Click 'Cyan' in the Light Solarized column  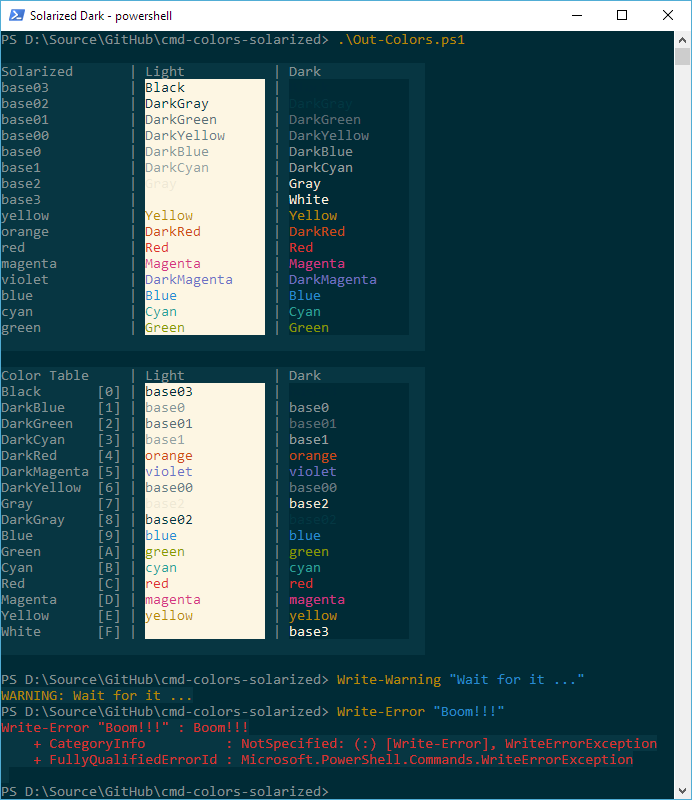pyautogui.click(x=161, y=312)
